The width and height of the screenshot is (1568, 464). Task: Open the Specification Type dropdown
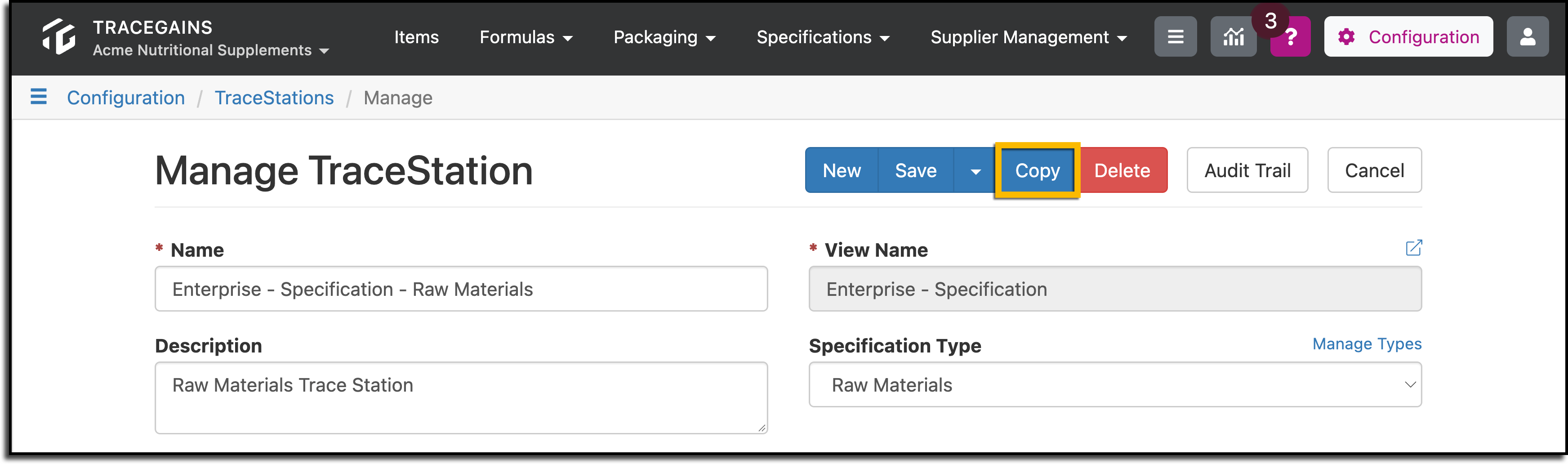[x=1115, y=385]
